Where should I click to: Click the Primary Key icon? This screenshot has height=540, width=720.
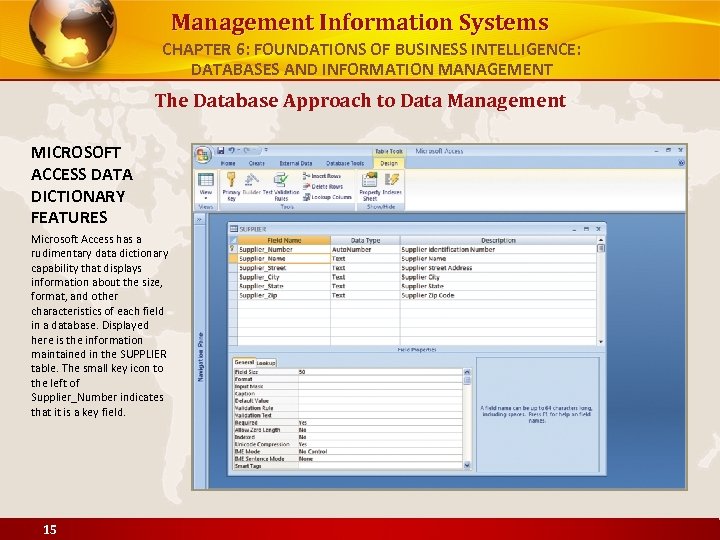[x=231, y=180]
